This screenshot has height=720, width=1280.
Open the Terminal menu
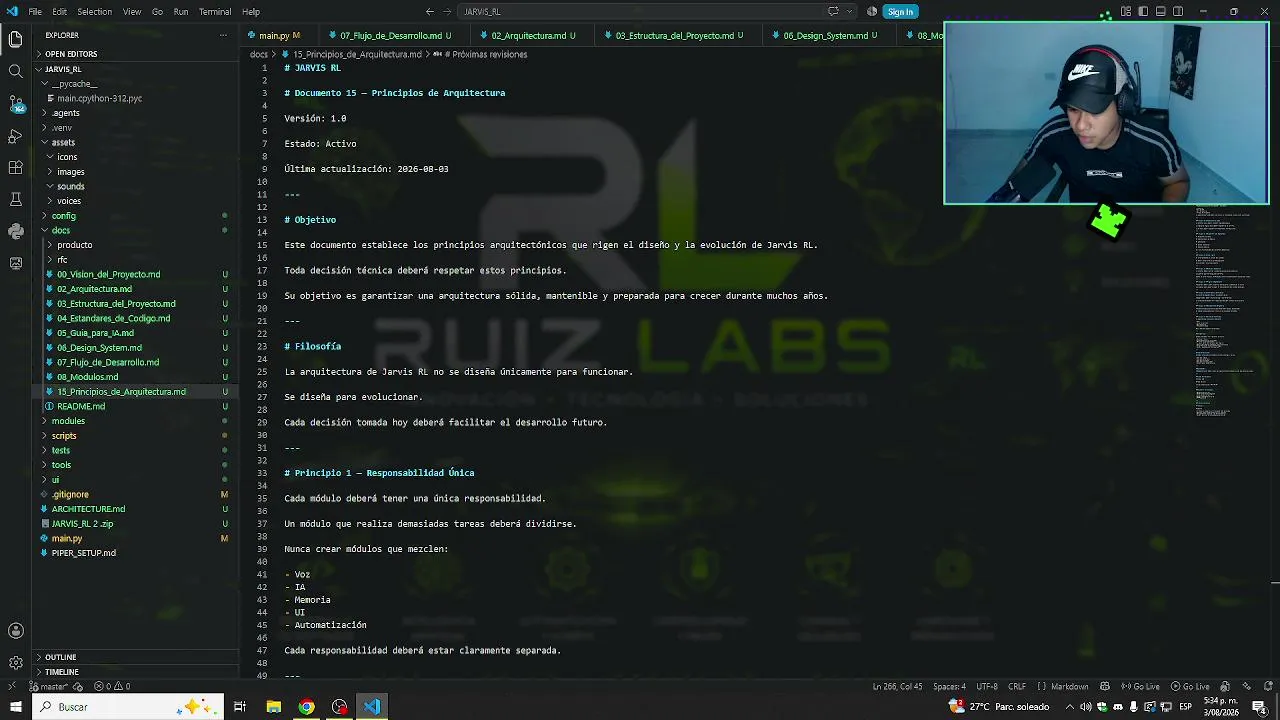[x=215, y=12]
